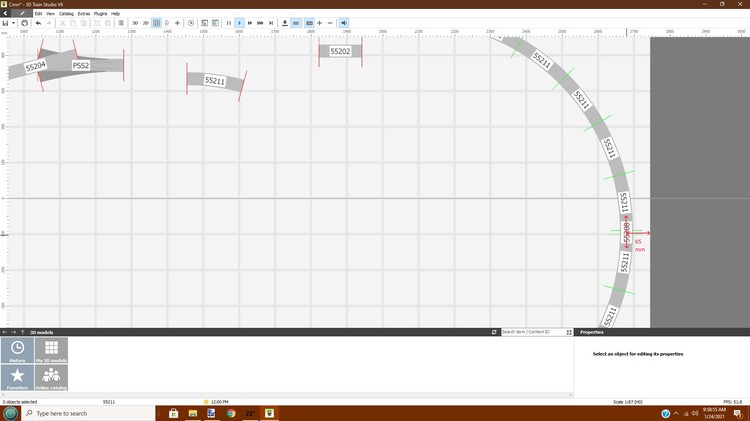
Task: Open My 3D models tile
Action: point(51,350)
